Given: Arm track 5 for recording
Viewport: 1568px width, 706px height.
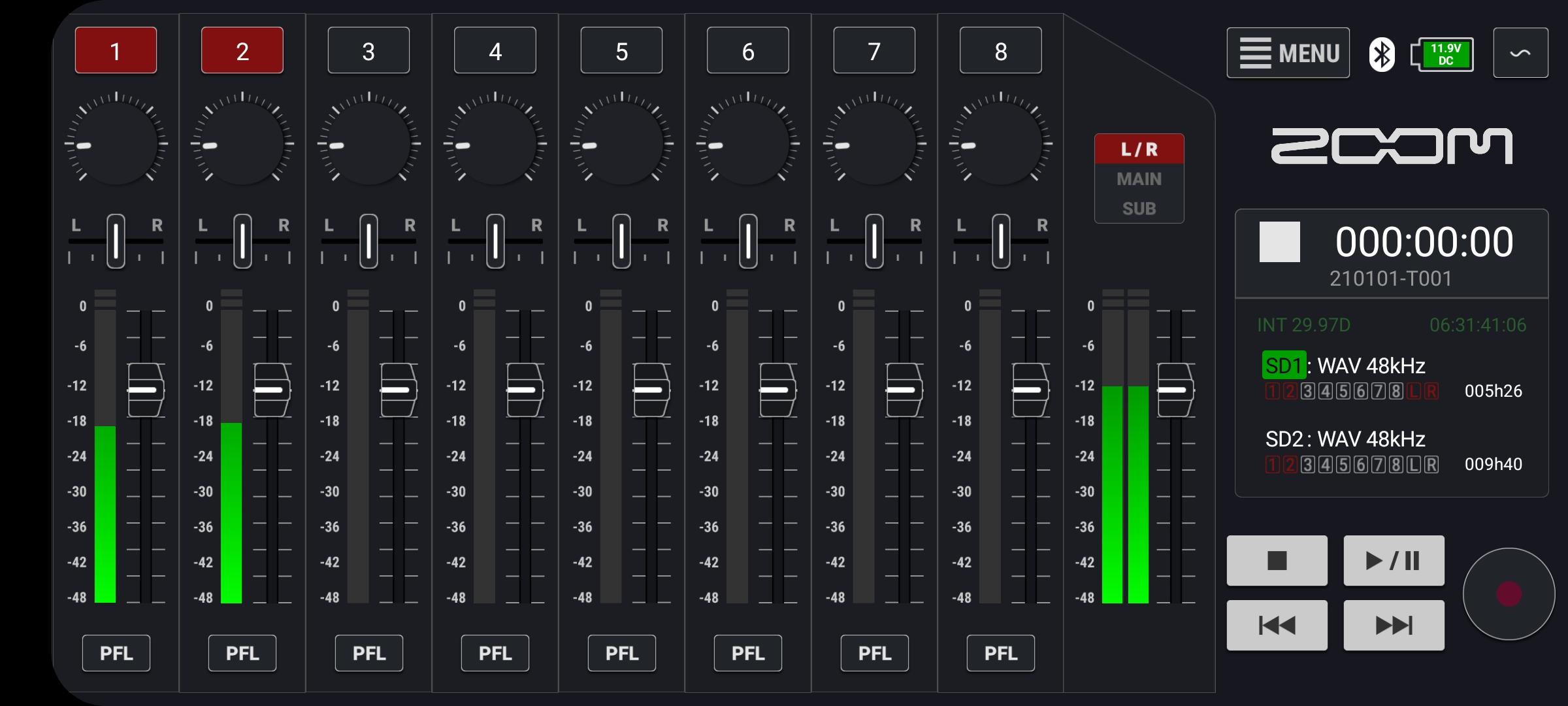Looking at the screenshot, I should pyautogui.click(x=621, y=50).
